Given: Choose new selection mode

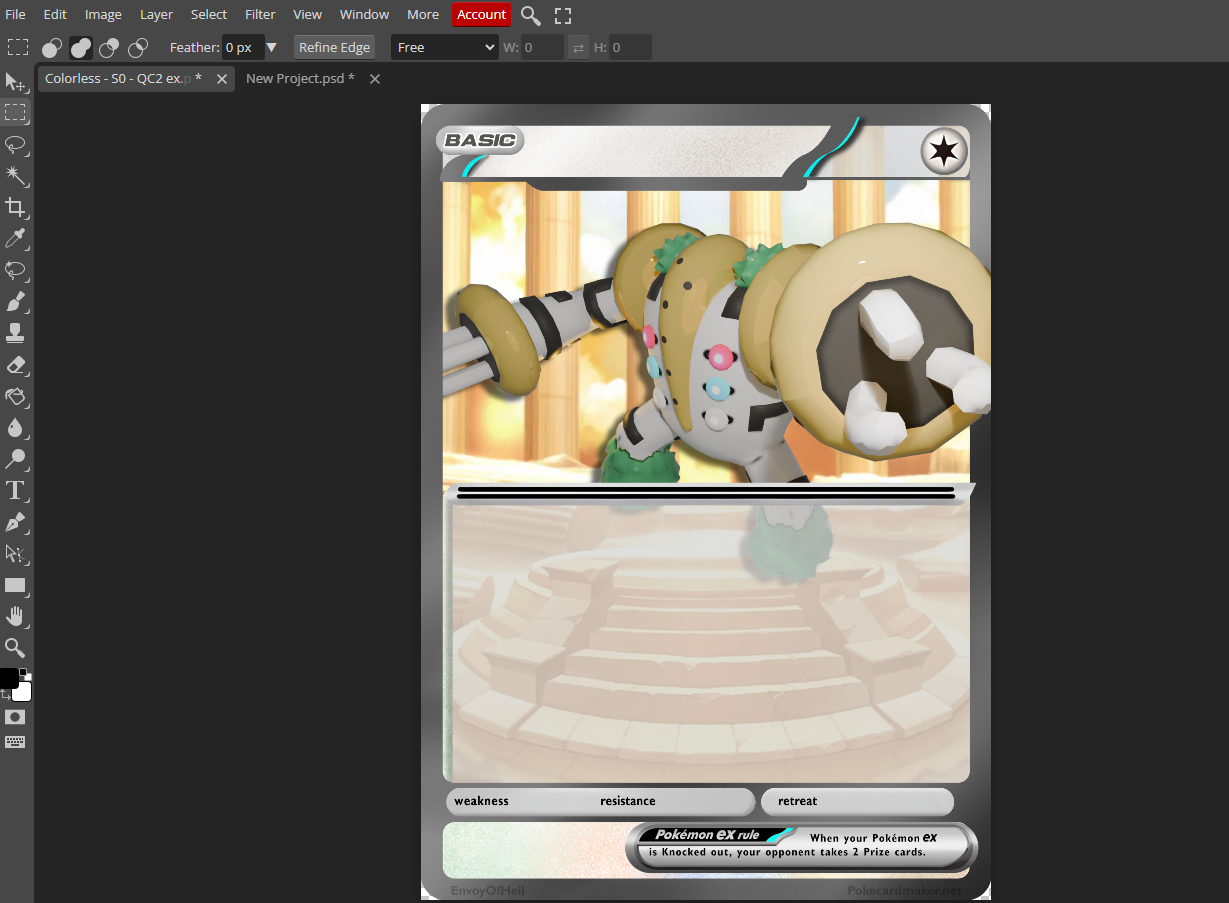Looking at the screenshot, I should [52, 47].
